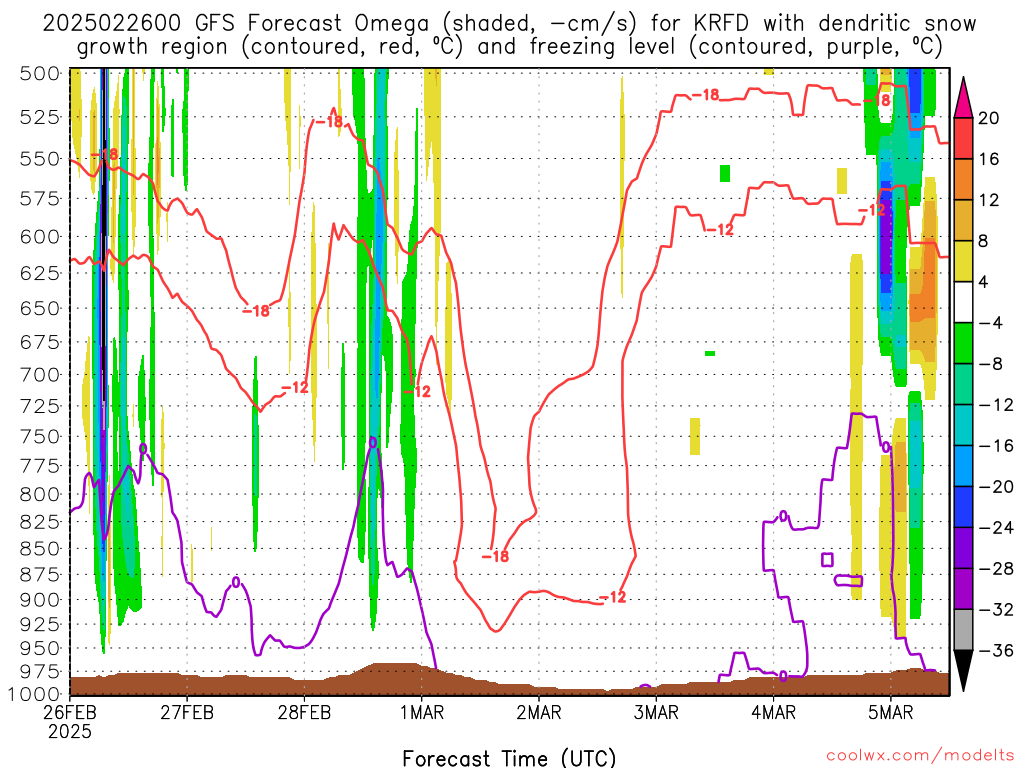Image resolution: width=1024 pixels, height=768 pixels.
Task: Select the white -4-to-4 colorbar segment
Action: click(x=963, y=302)
